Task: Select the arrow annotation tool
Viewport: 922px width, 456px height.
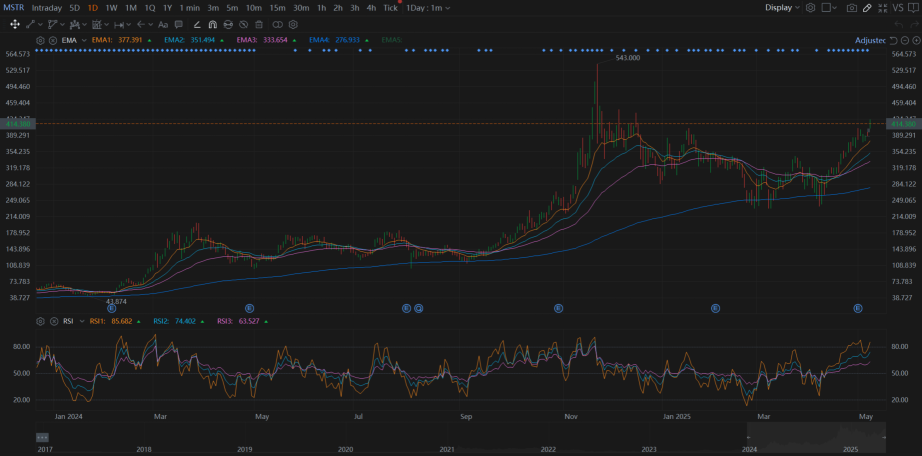Action: 141,25
